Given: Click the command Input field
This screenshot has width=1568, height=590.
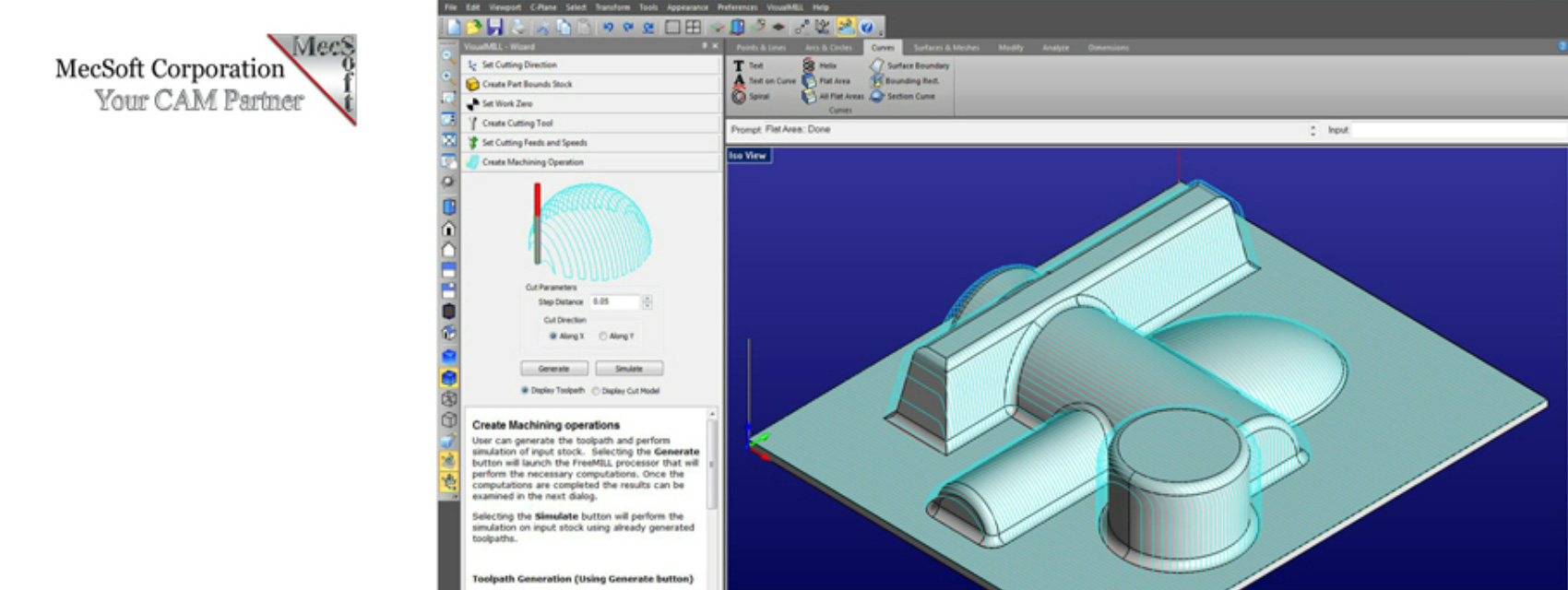Looking at the screenshot, I should [1457, 131].
